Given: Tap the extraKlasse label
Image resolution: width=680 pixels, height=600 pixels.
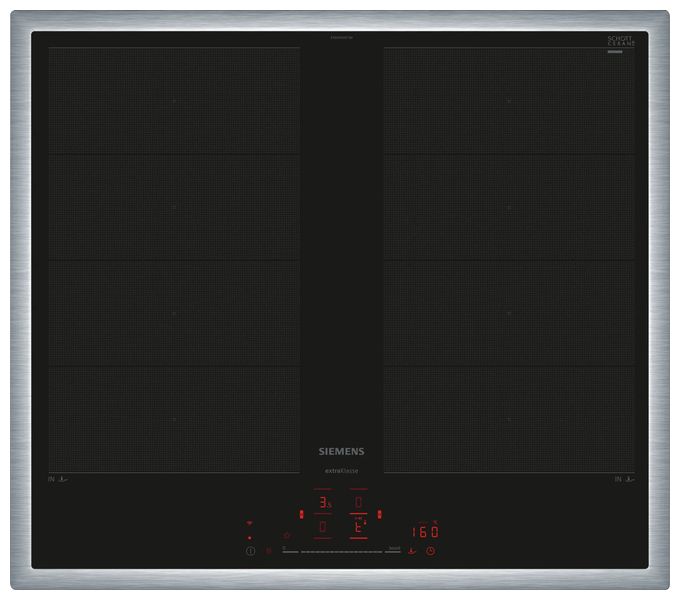Looking at the screenshot, I should click(x=341, y=470).
